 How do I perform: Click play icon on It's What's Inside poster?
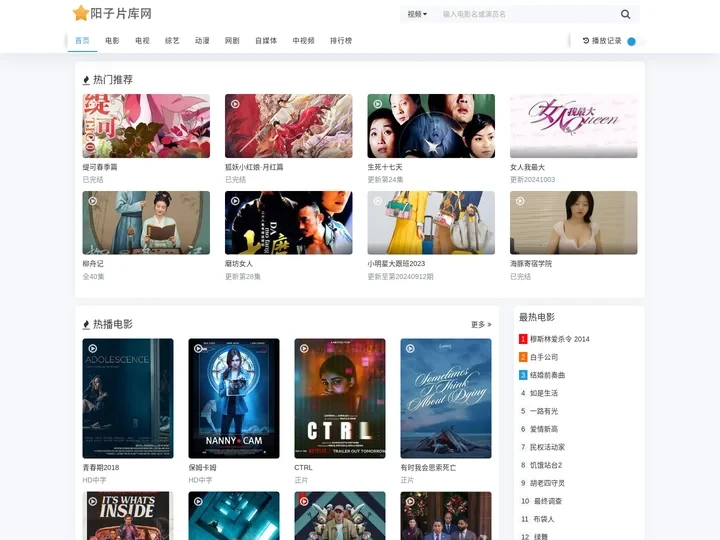coord(93,501)
